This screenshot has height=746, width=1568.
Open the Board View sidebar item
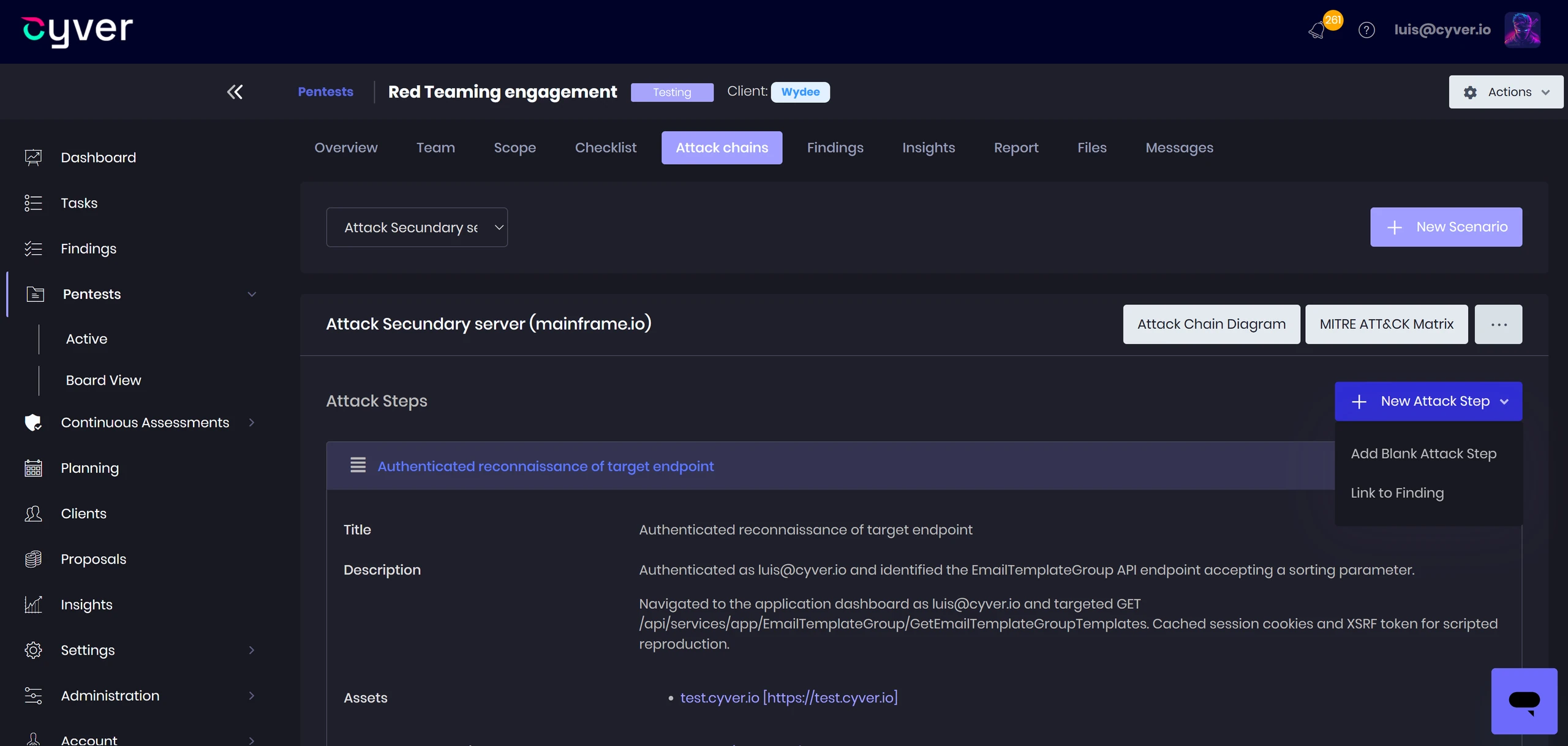[x=104, y=380]
